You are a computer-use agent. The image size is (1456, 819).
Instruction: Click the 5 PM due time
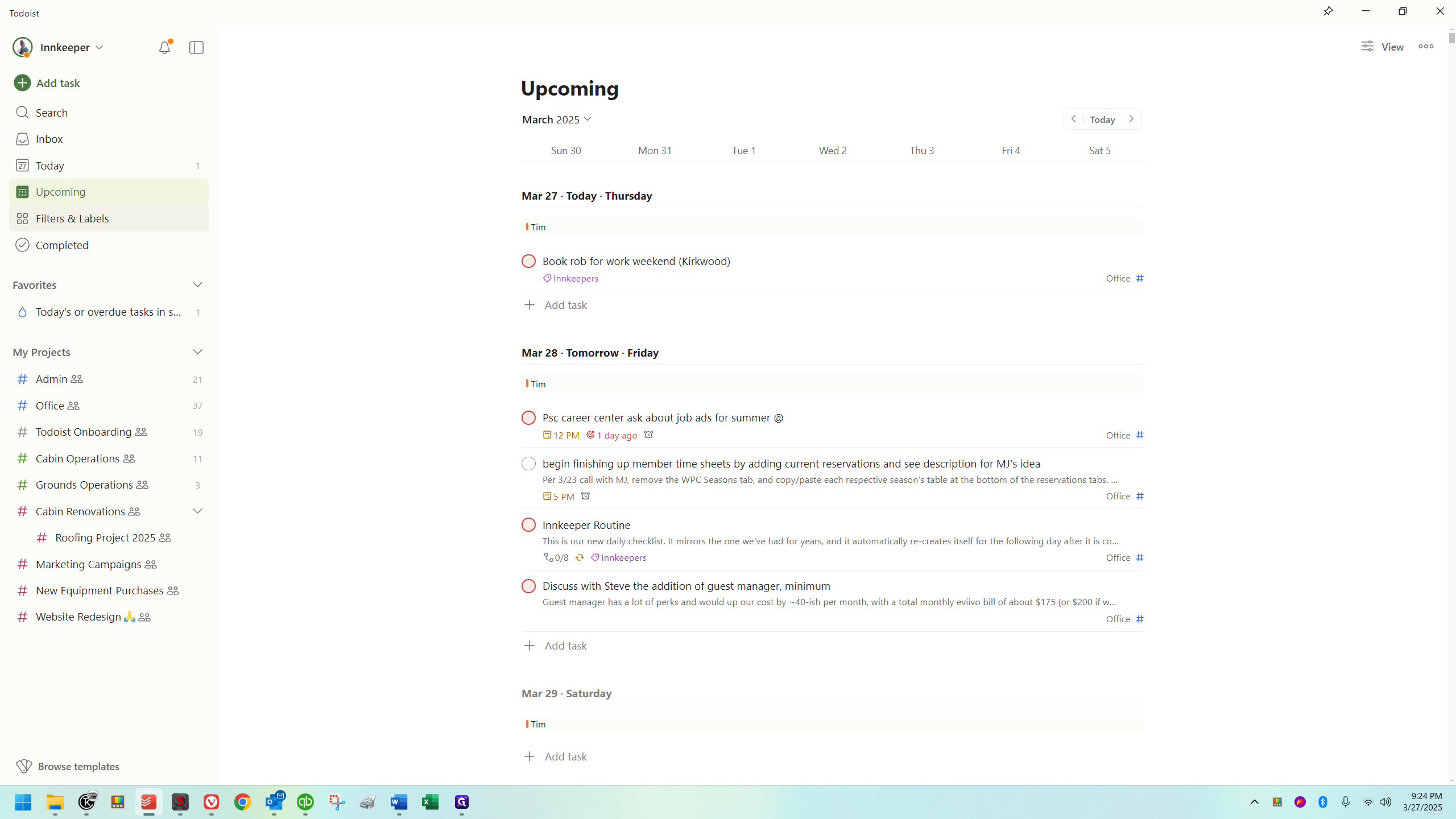[x=559, y=496]
